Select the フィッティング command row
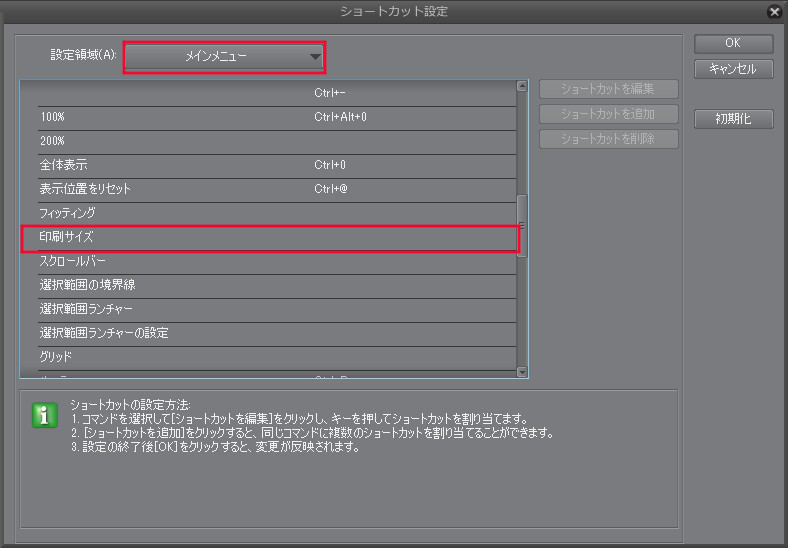The height and width of the screenshot is (548, 788). pos(277,214)
